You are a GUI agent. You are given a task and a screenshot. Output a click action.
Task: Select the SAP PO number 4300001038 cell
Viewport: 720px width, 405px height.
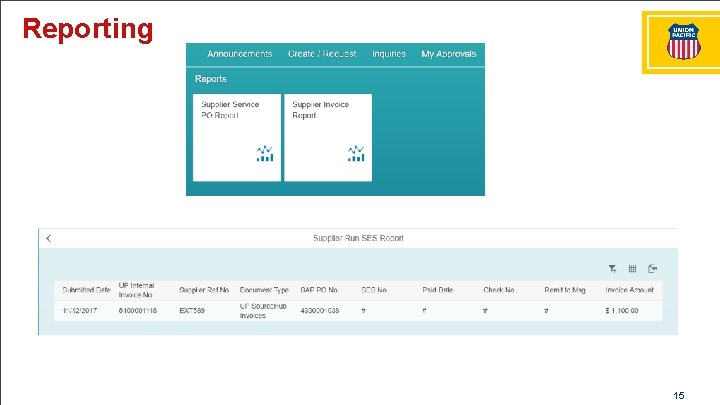(x=320, y=311)
